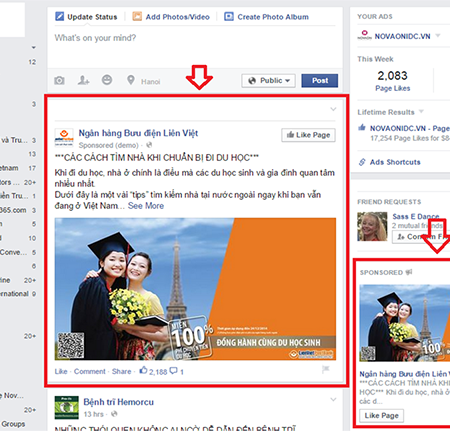Click Like Page in sidebar ad
The height and width of the screenshot is (431, 450).
[x=381, y=416]
